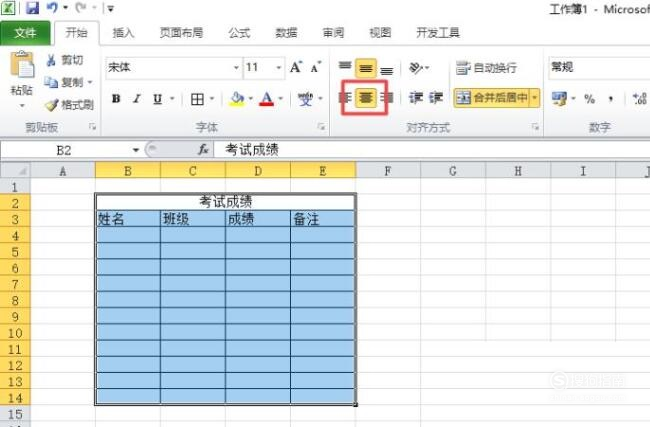Open the 公式 (Formulas) tab

point(239,33)
